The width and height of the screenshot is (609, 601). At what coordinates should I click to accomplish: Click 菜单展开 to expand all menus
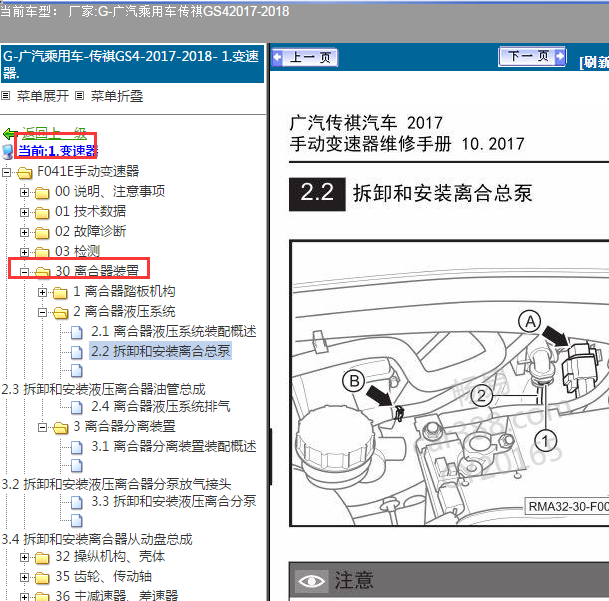pos(43,96)
